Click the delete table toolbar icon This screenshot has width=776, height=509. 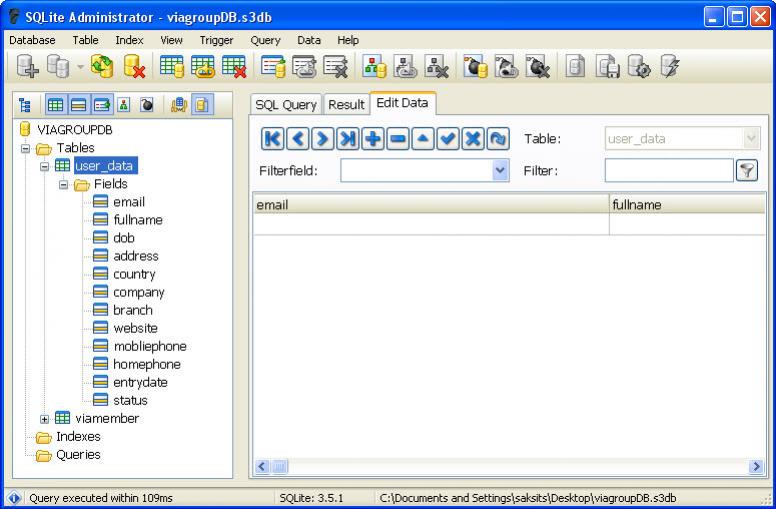point(234,67)
